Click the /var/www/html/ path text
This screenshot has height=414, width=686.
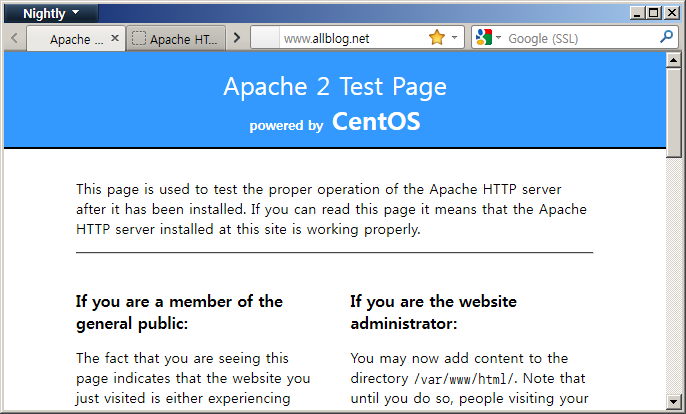pos(466,379)
